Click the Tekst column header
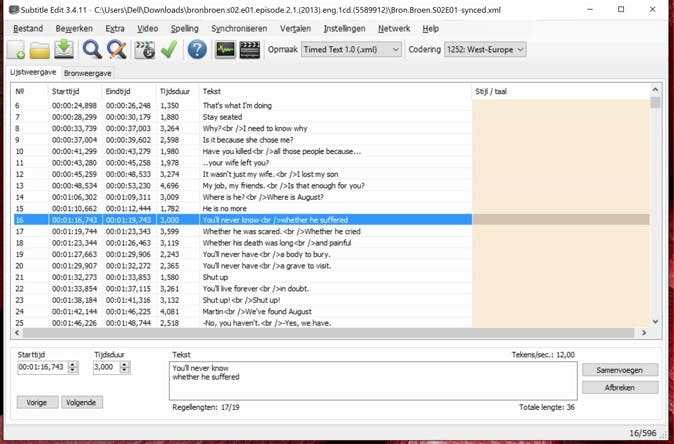674x444 pixels. pos(335,91)
